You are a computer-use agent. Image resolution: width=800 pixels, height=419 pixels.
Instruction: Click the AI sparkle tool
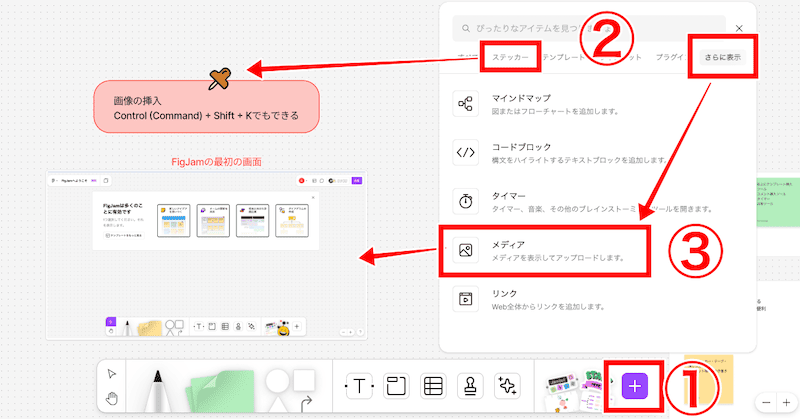[x=507, y=386]
